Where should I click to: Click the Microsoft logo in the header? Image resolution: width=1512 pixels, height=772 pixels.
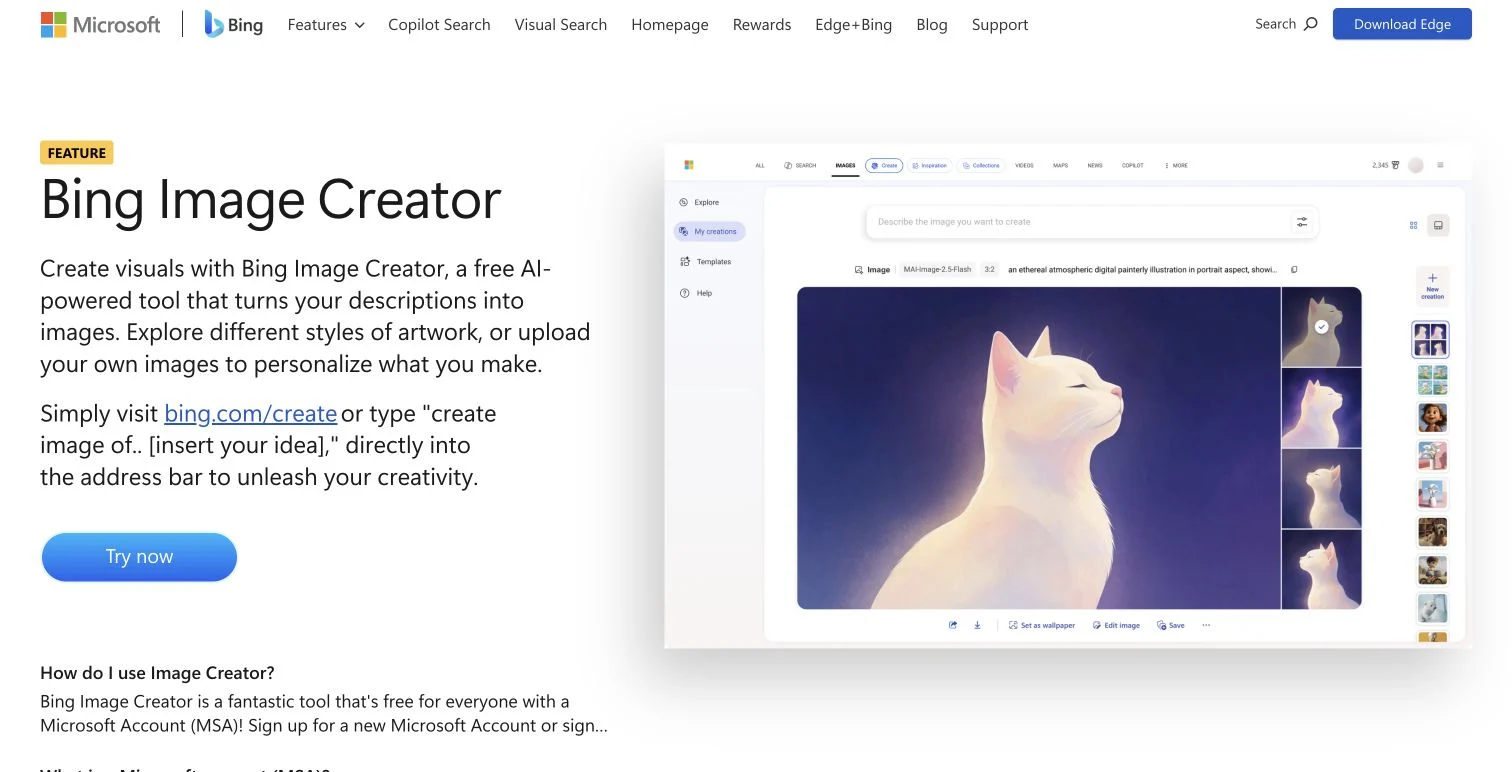[100, 24]
